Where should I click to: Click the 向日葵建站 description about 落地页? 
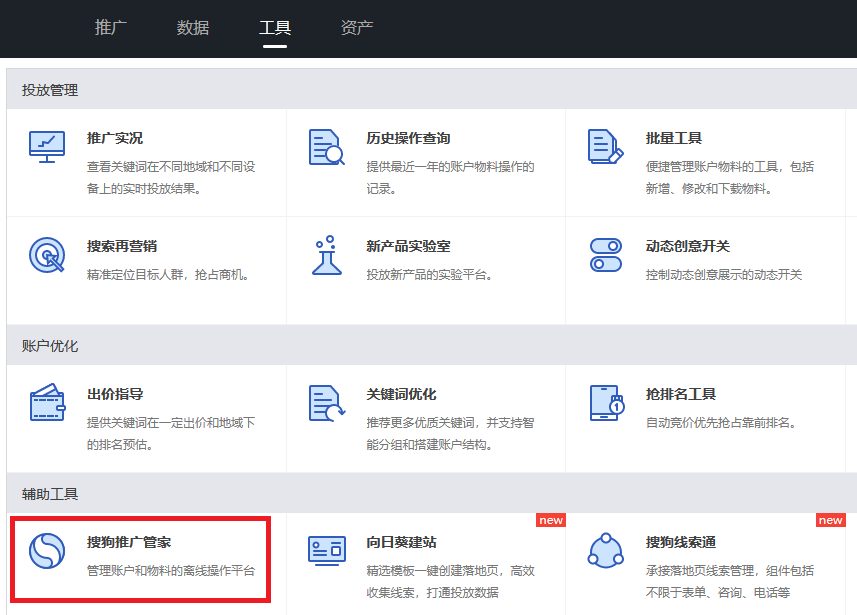[450, 582]
